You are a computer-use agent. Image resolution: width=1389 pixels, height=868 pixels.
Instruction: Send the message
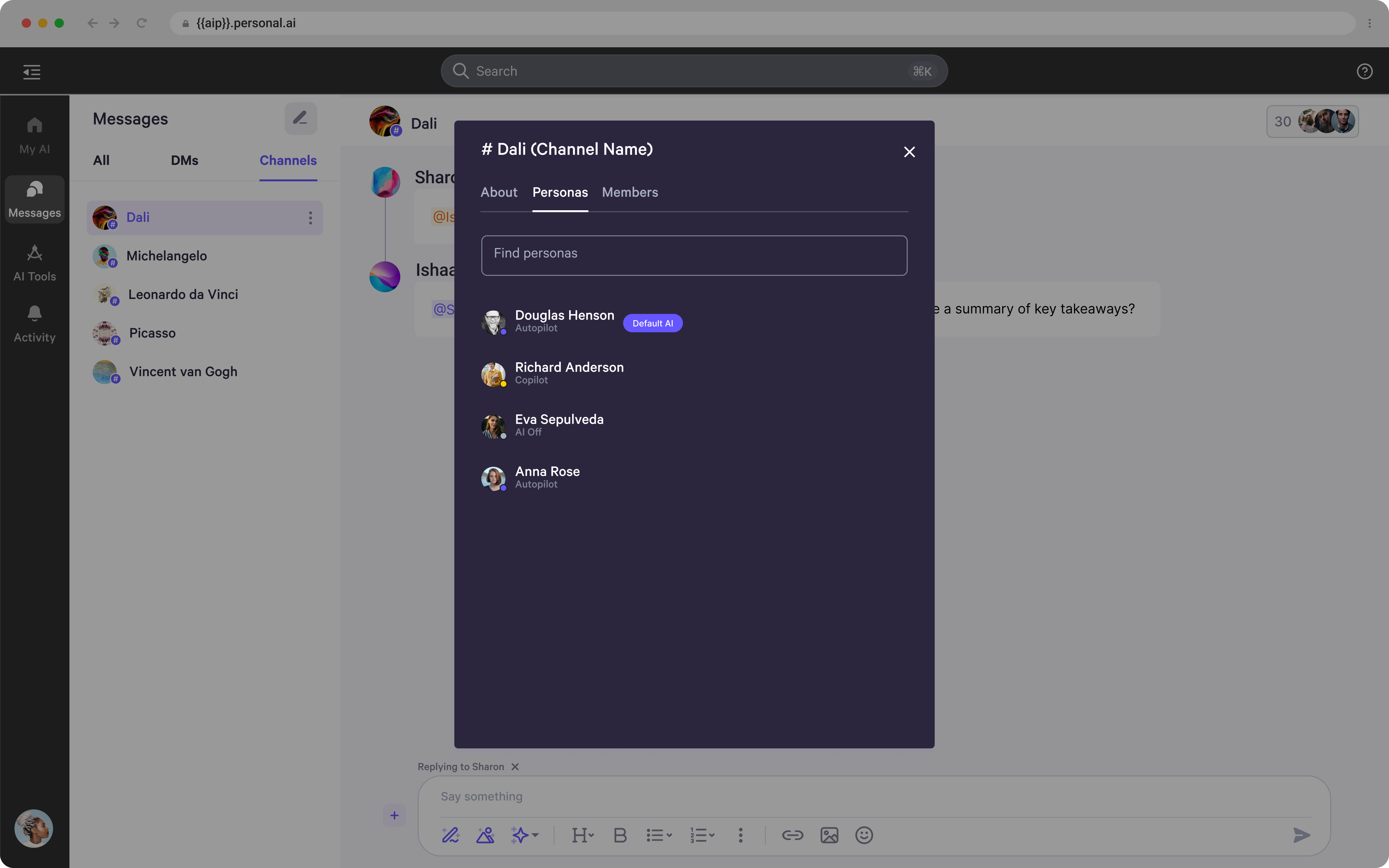[1301, 835]
